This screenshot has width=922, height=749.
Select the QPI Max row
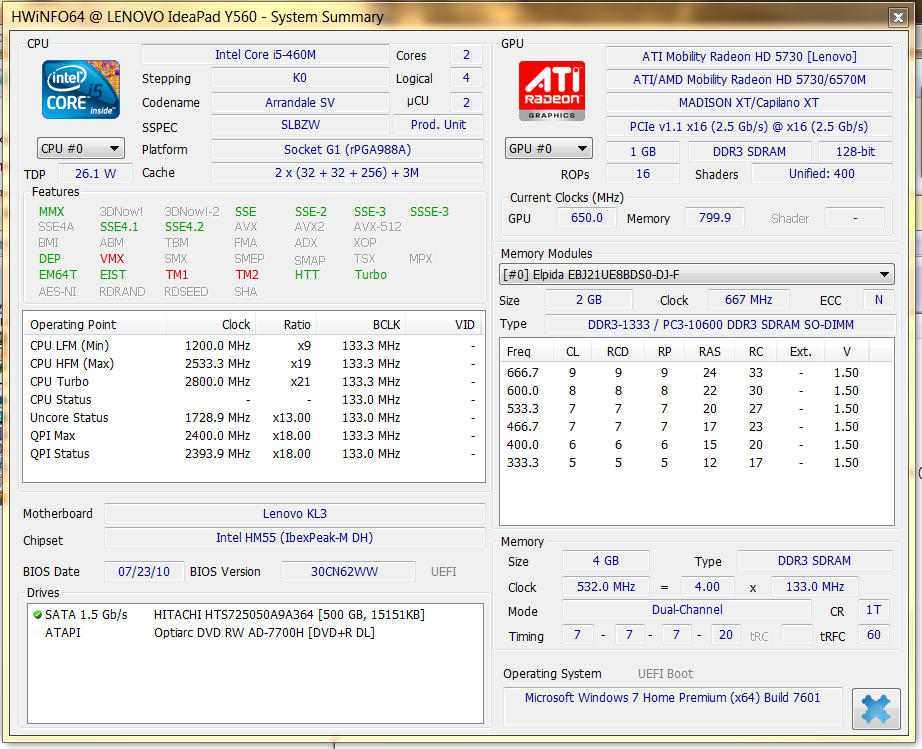[x=253, y=436]
